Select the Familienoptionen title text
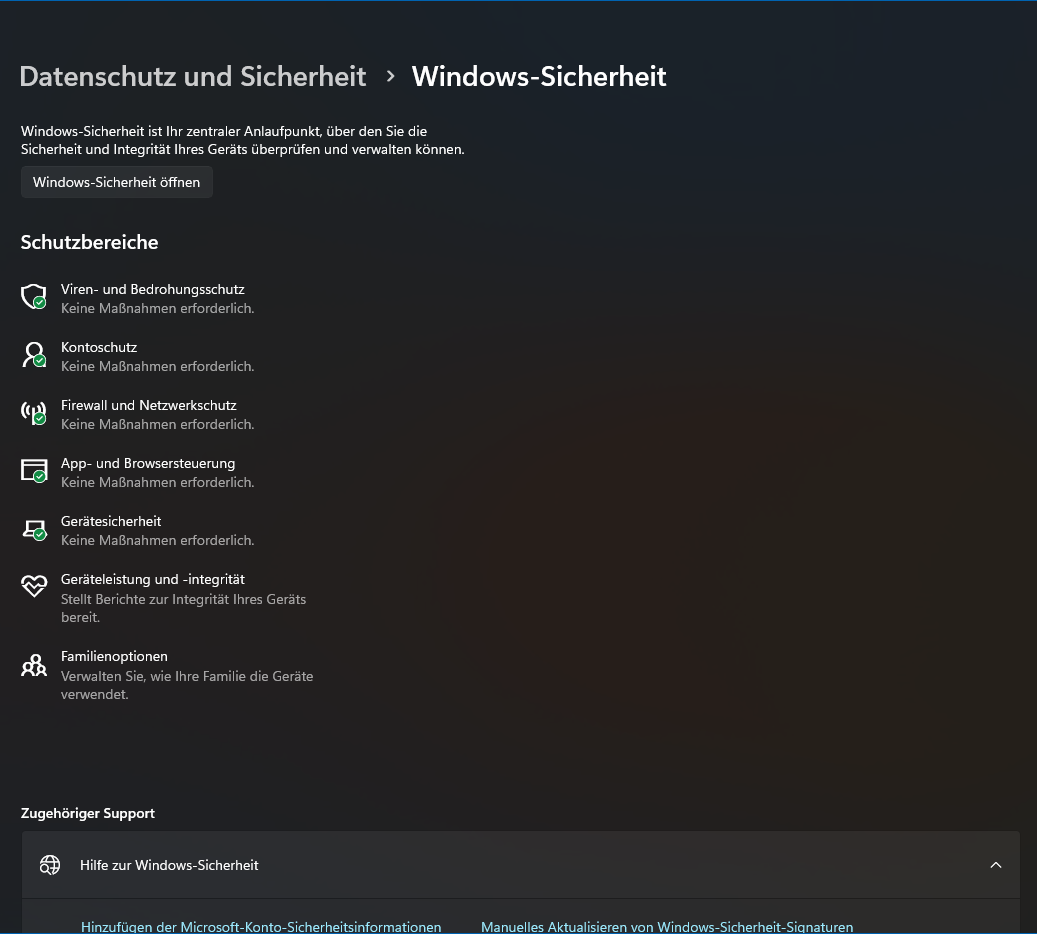This screenshot has width=1037, height=934. tap(114, 656)
